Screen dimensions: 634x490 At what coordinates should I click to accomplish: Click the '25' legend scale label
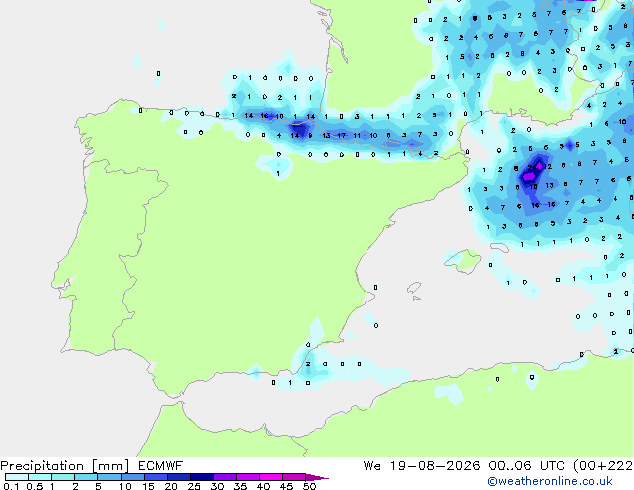194,486
